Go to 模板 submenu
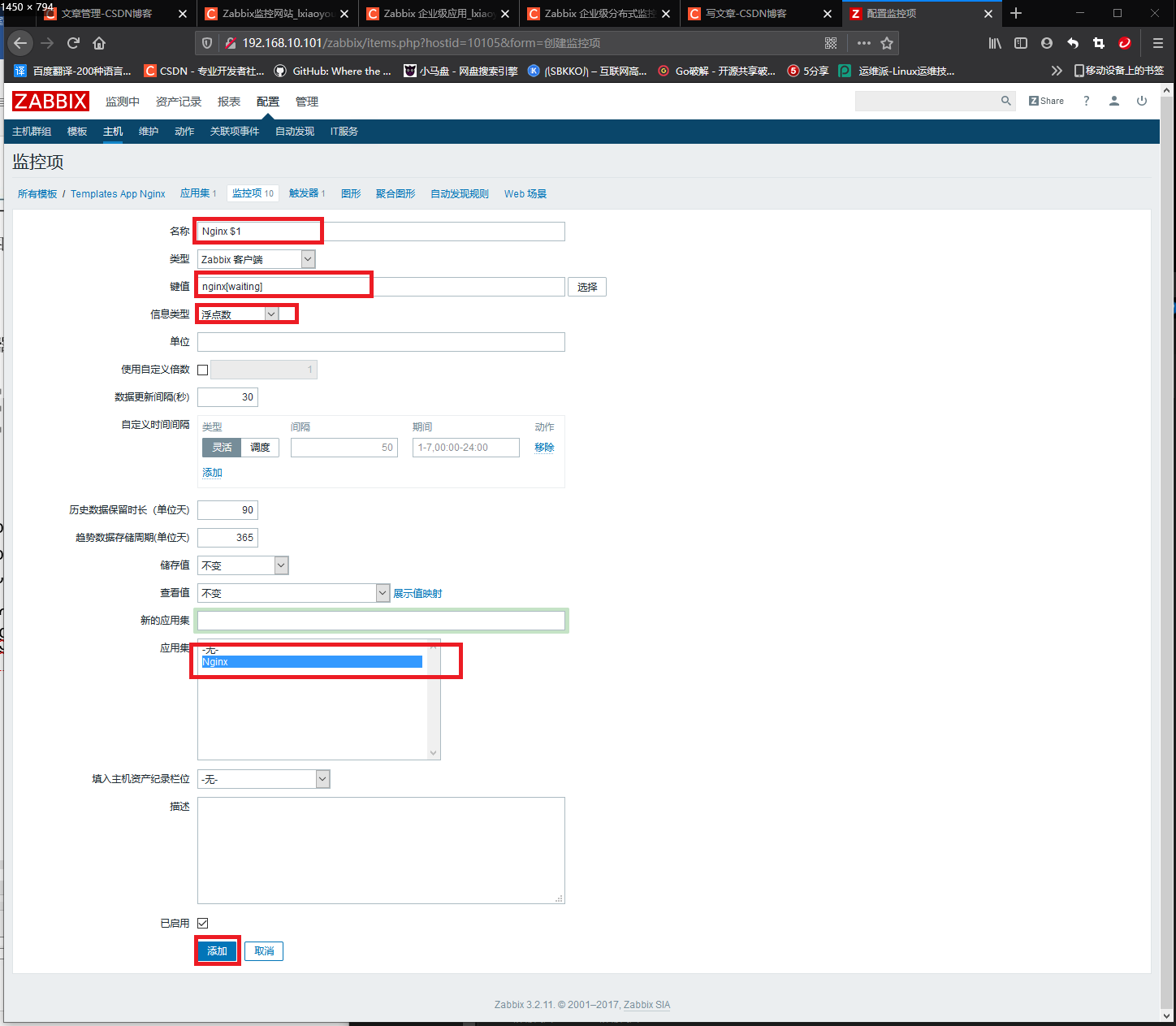Viewport: 1176px width, 1026px height. coord(77,132)
